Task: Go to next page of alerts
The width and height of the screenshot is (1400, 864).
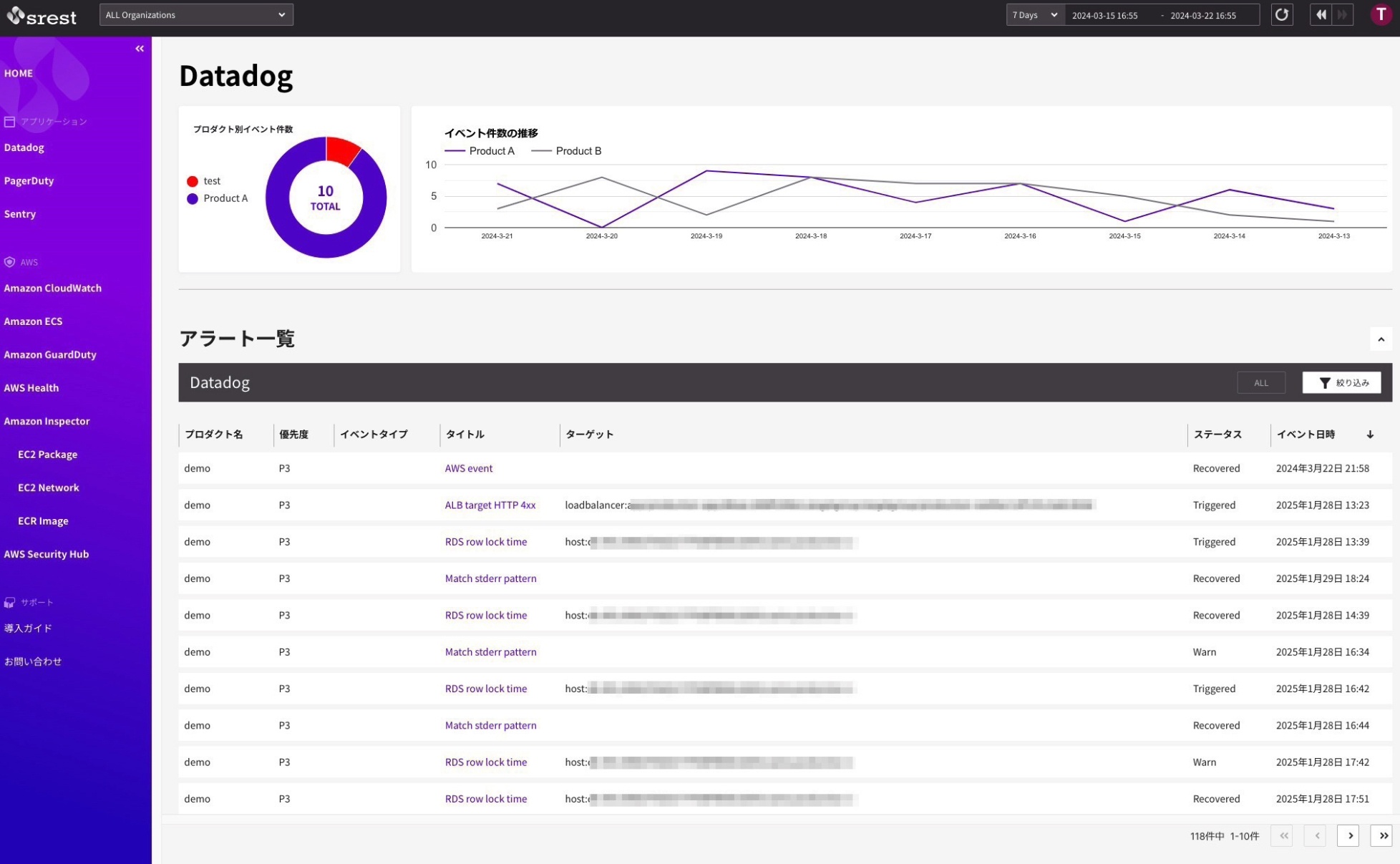Action: click(x=1348, y=835)
